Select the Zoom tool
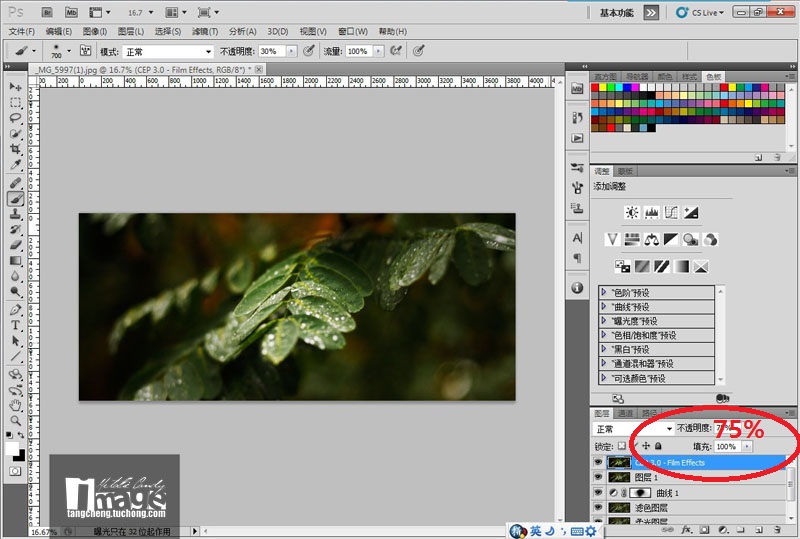 tap(15, 421)
